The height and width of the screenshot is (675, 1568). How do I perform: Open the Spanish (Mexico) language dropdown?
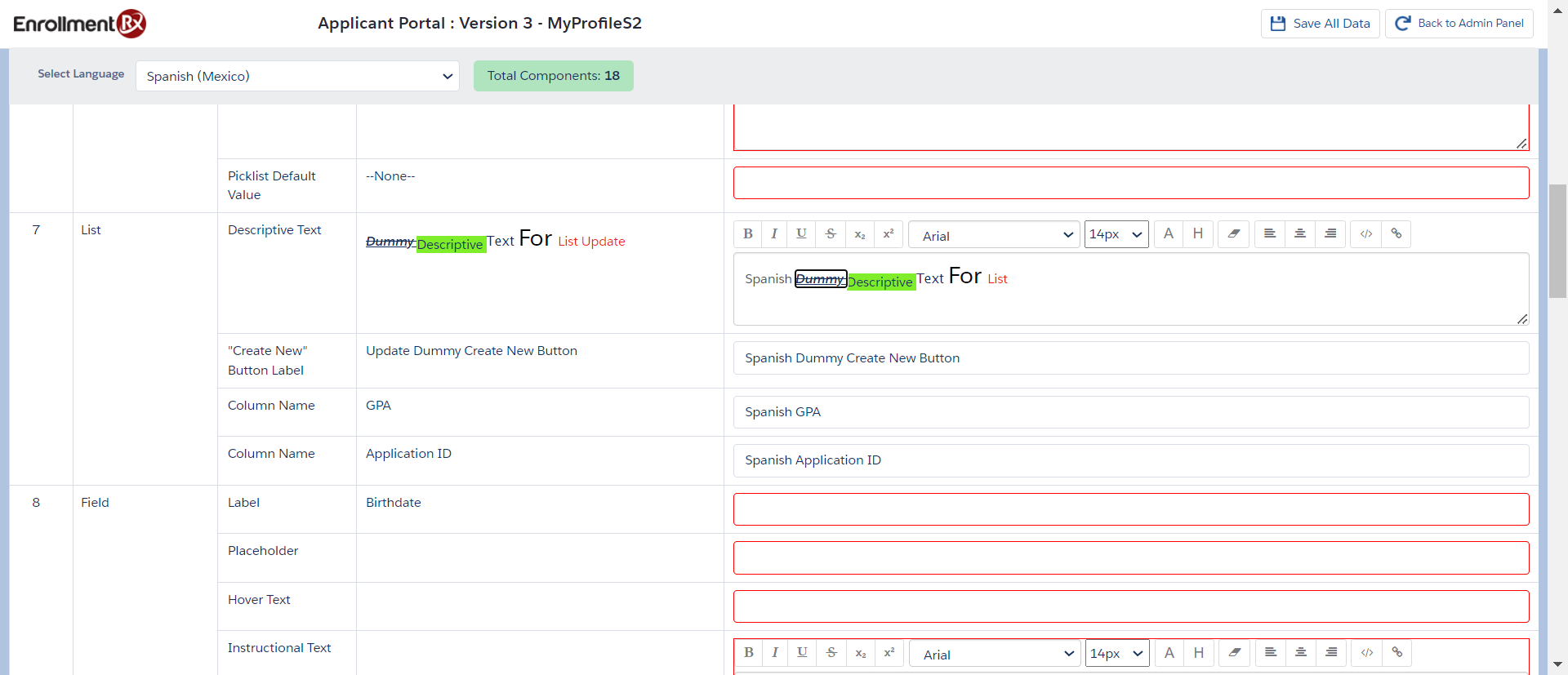pyautogui.click(x=297, y=76)
